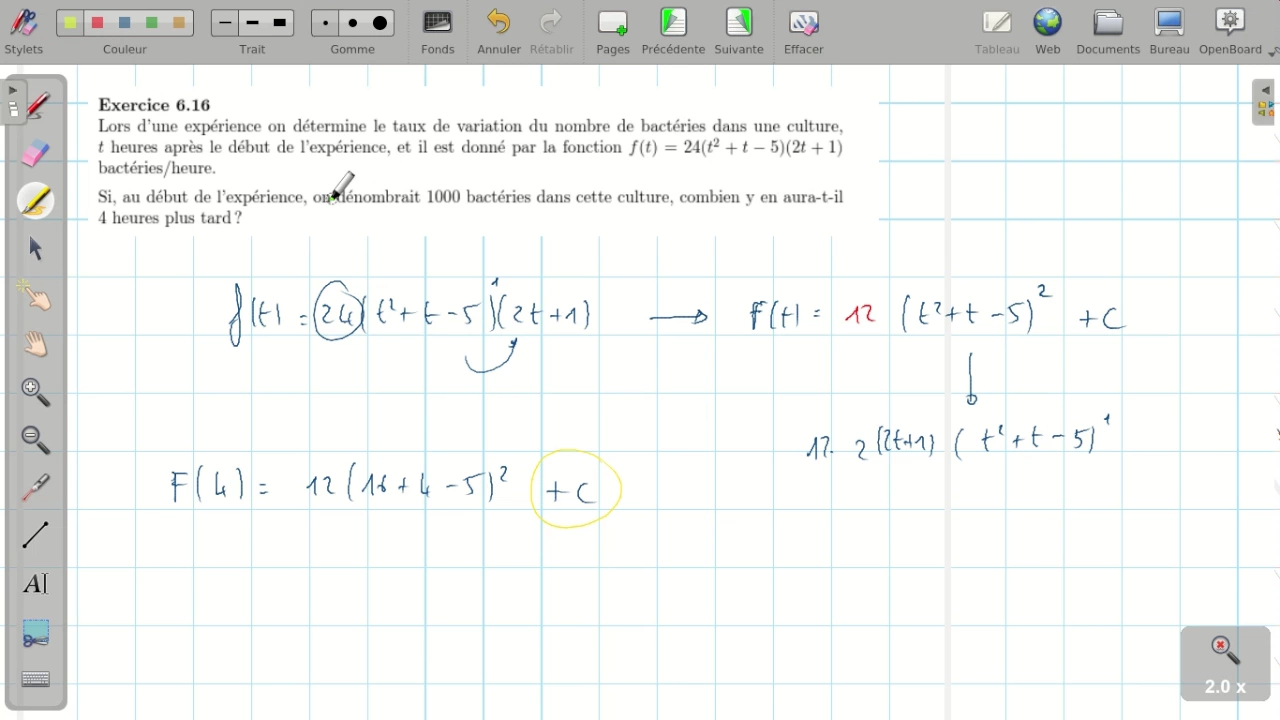Select the Line drawing tool
The image size is (1280, 720).
tap(36, 536)
